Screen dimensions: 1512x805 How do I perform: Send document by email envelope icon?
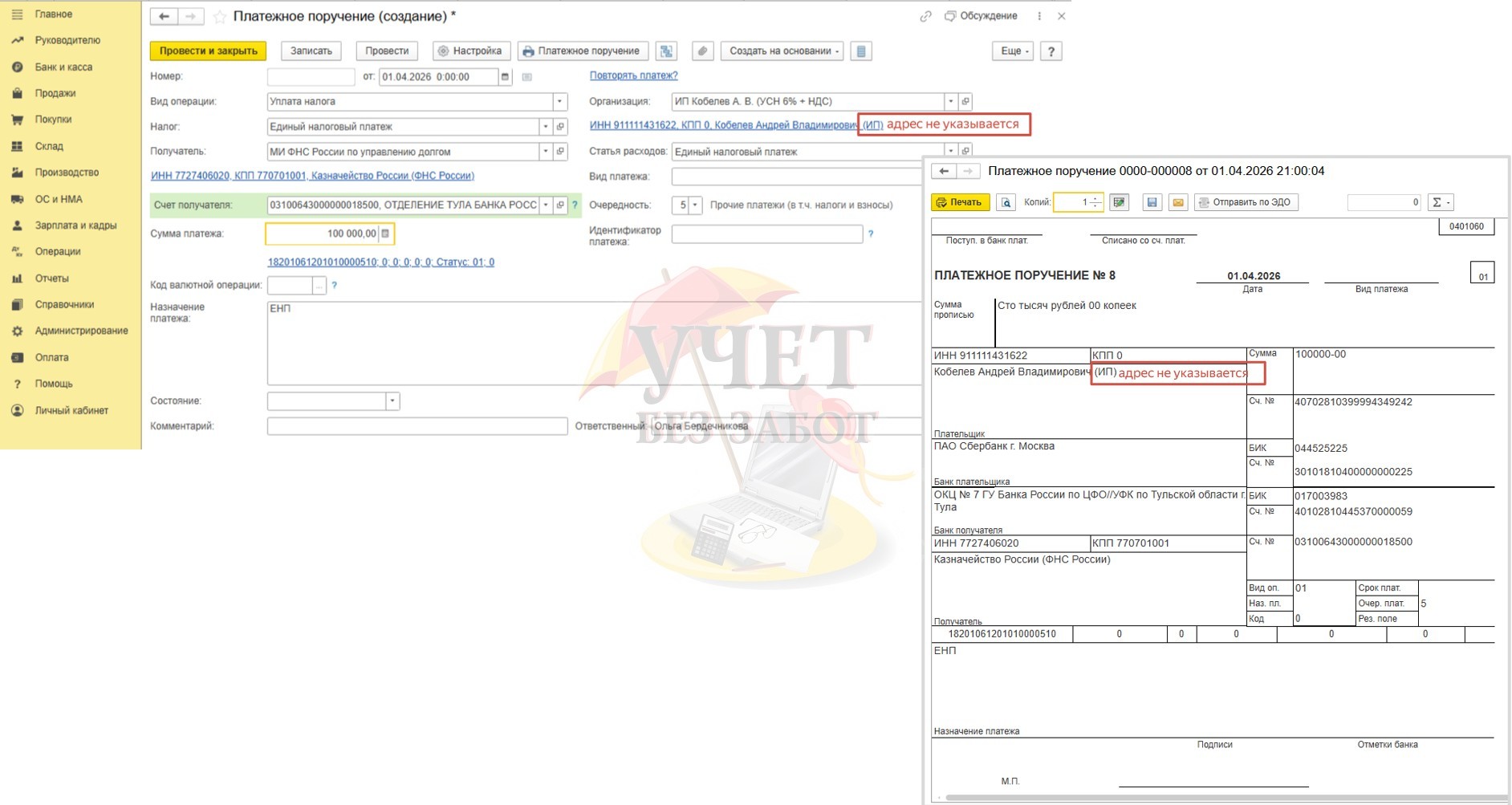1177,202
